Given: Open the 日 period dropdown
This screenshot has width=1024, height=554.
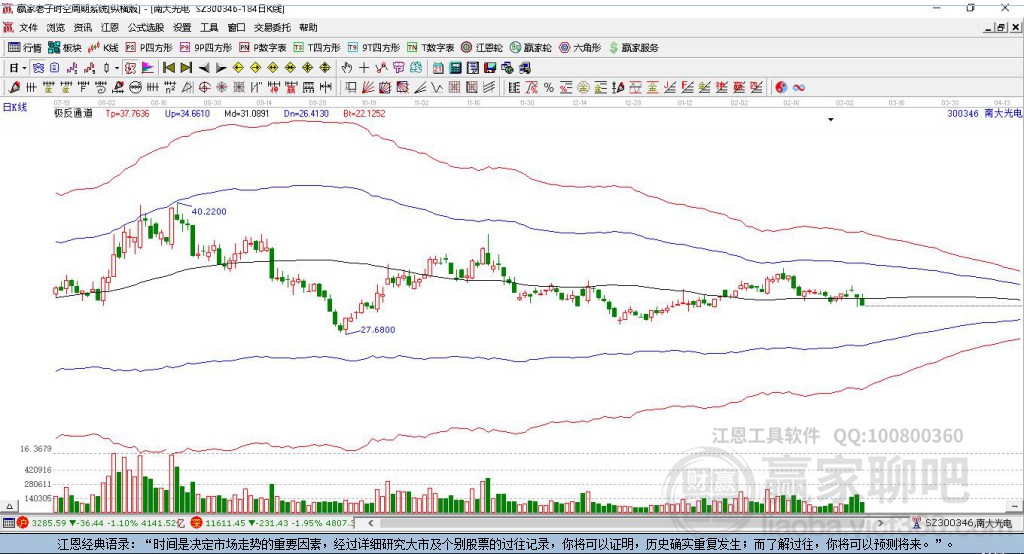Looking at the screenshot, I should pyautogui.click(x=17, y=68).
